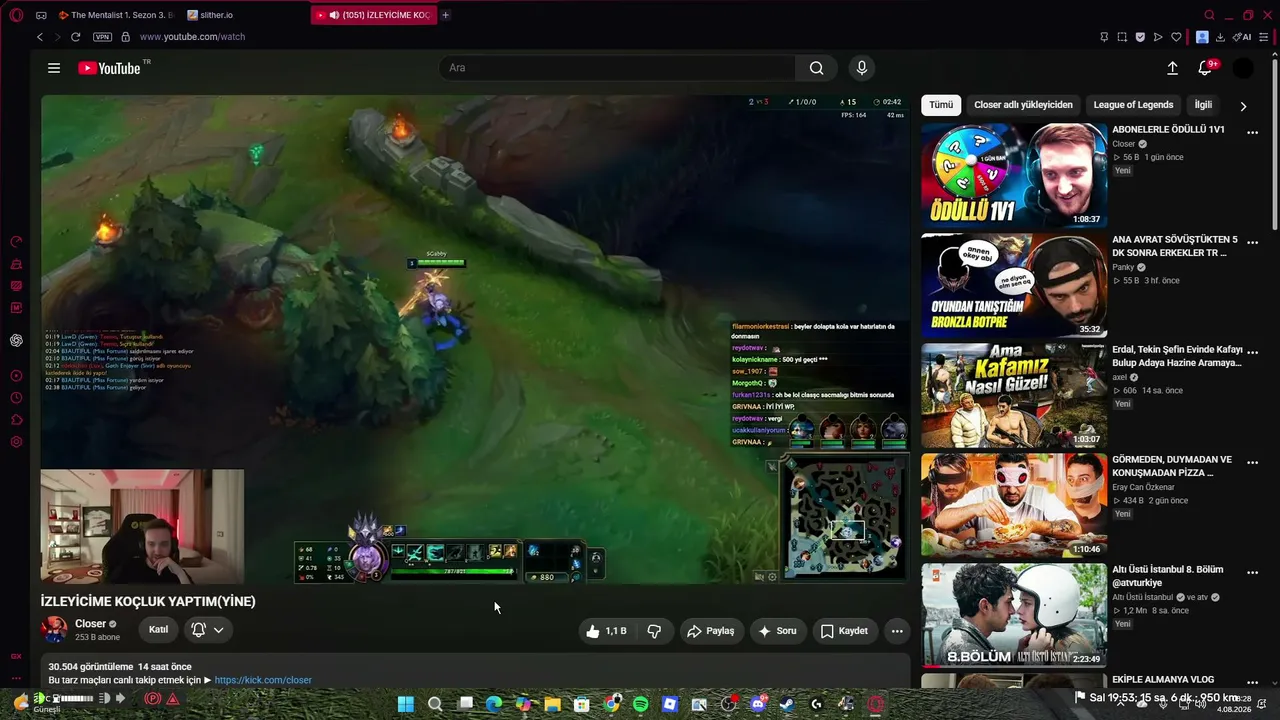The height and width of the screenshot is (720, 1280).
Task: Click the Katıl join button
Action: (x=158, y=630)
